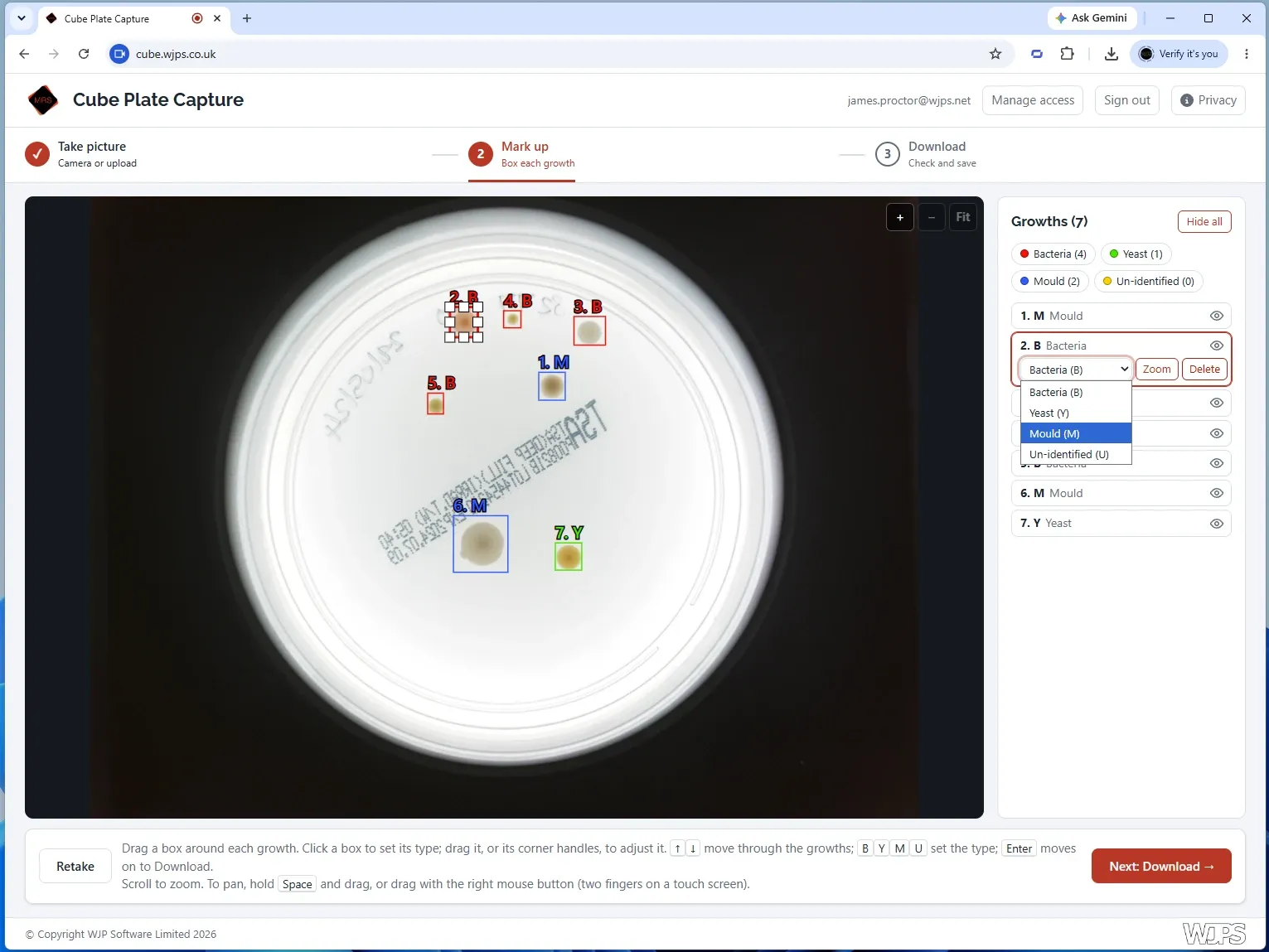
Task: Click the Cube Plate Capture logo
Action: click(x=43, y=100)
